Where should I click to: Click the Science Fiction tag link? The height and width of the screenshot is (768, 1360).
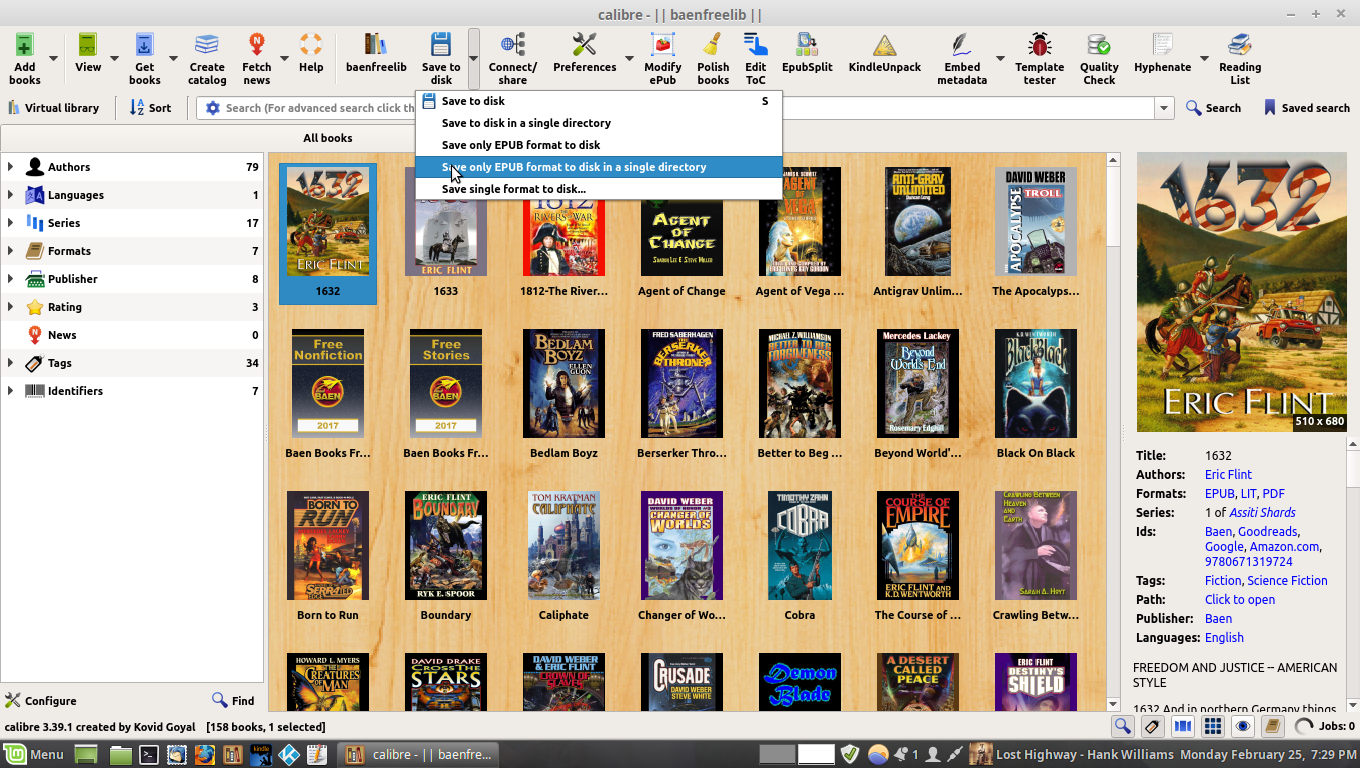[x=1288, y=581]
